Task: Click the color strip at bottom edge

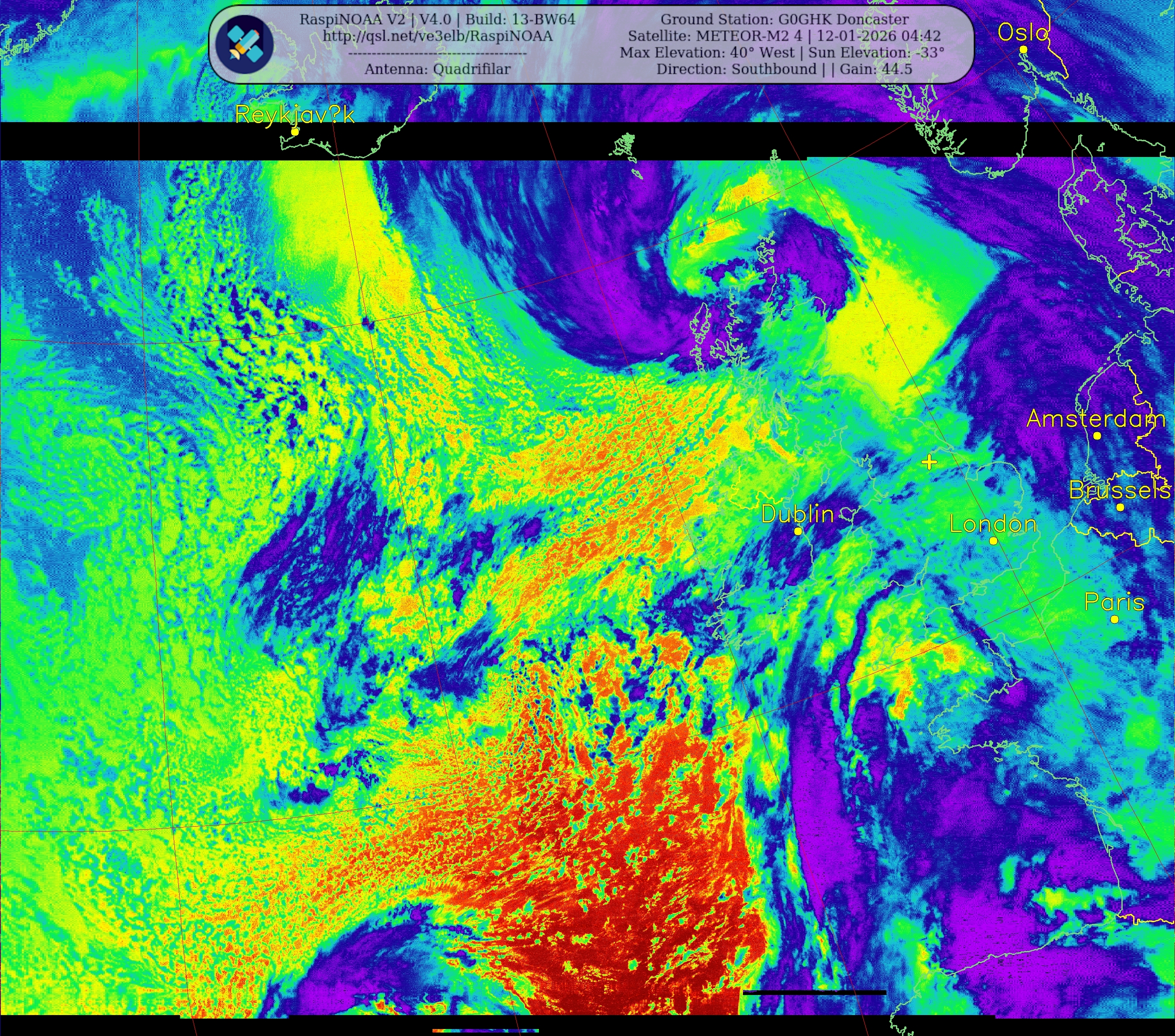Action: (486, 1031)
